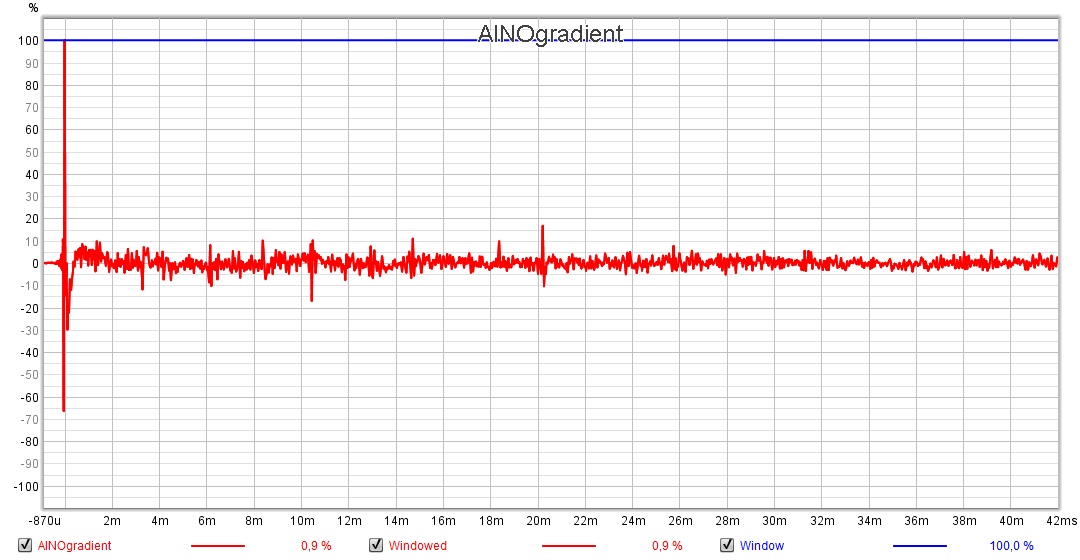Click the -100 percent axis label

(x=26, y=486)
